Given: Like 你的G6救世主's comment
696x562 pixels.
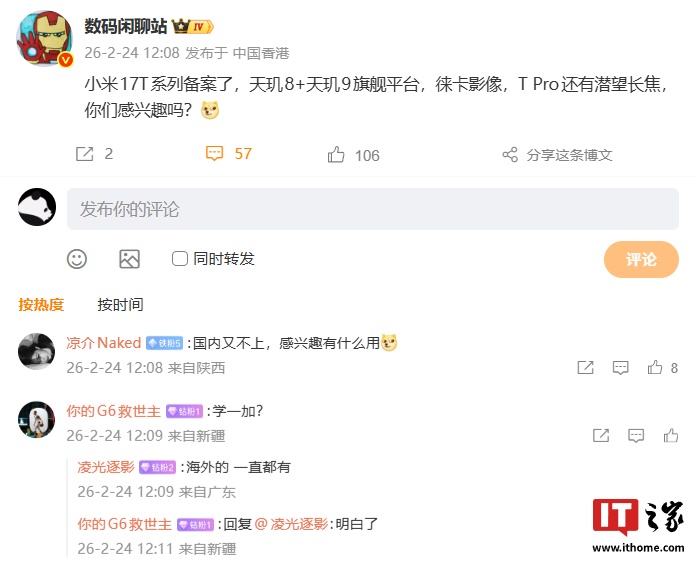Looking at the screenshot, I should coord(671,435).
